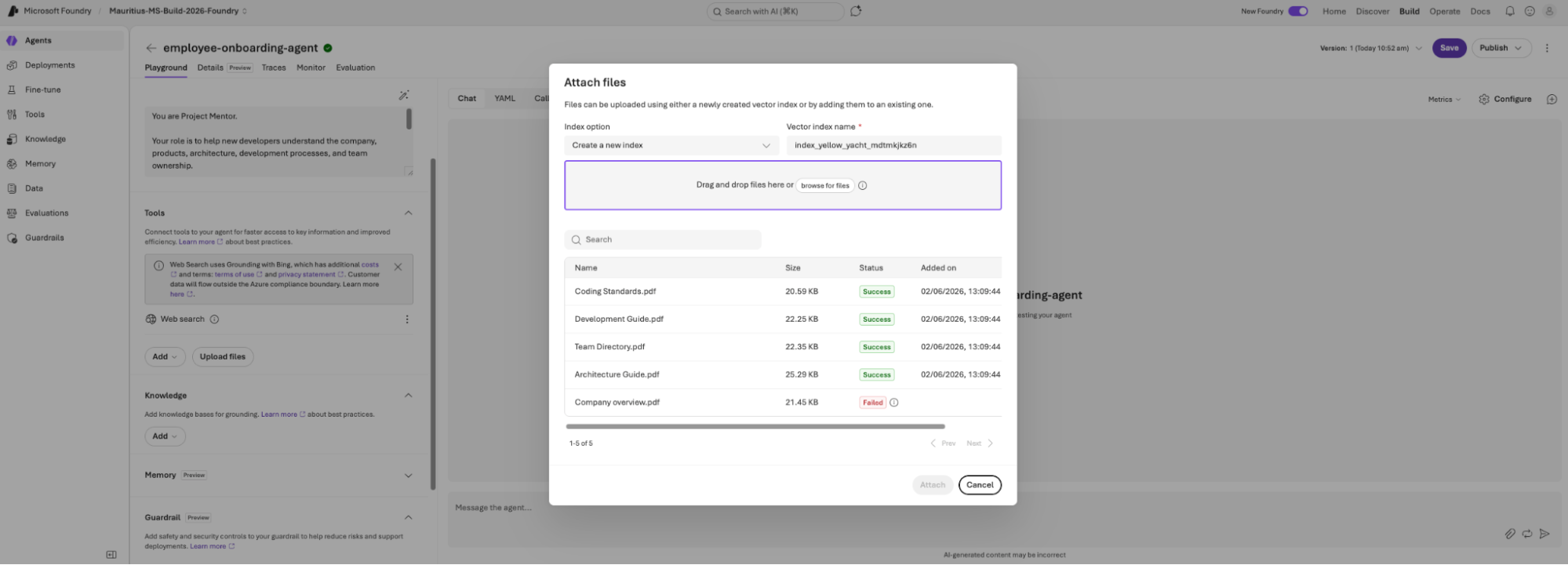
Task: Click the browse for files button
Action: click(x=824, y=186)
